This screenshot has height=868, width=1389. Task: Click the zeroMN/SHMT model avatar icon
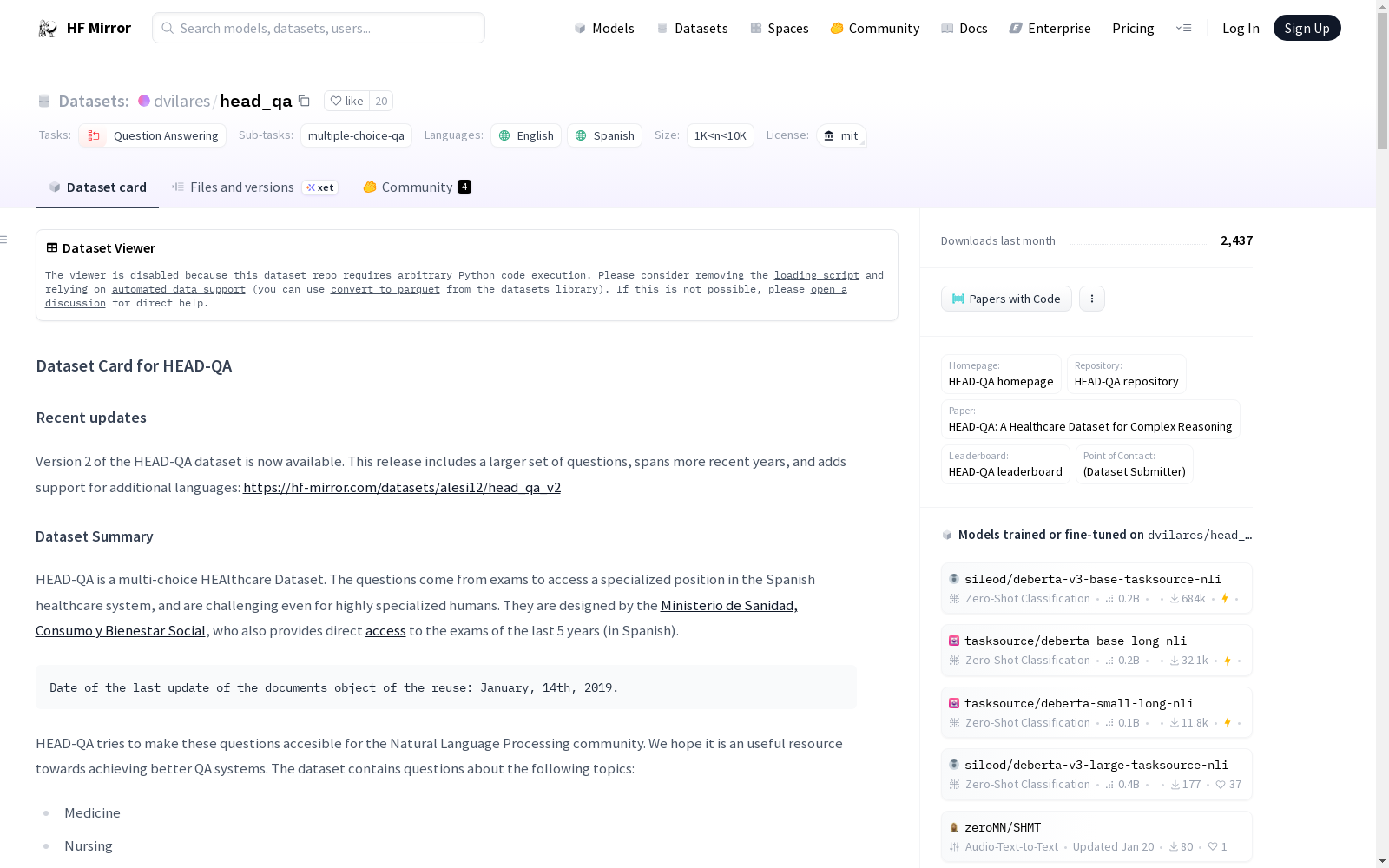click(x=954, y=827)
